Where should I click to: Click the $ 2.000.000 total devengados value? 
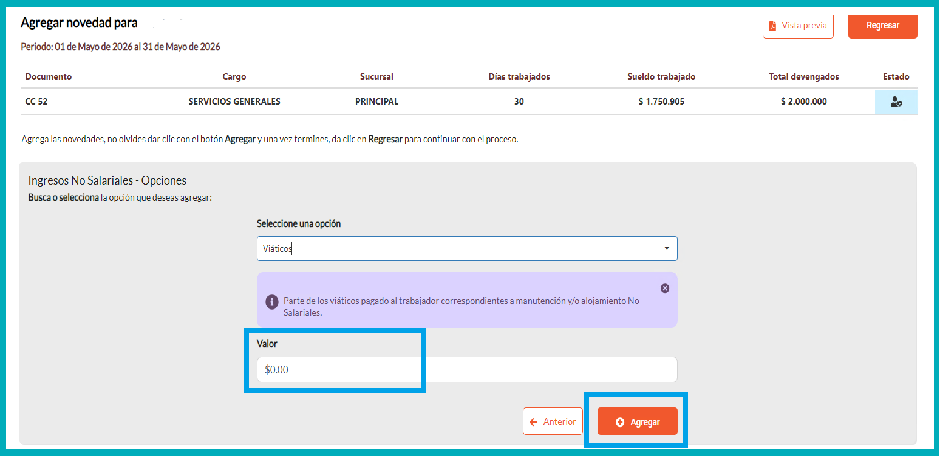click(x=804, y=102)
